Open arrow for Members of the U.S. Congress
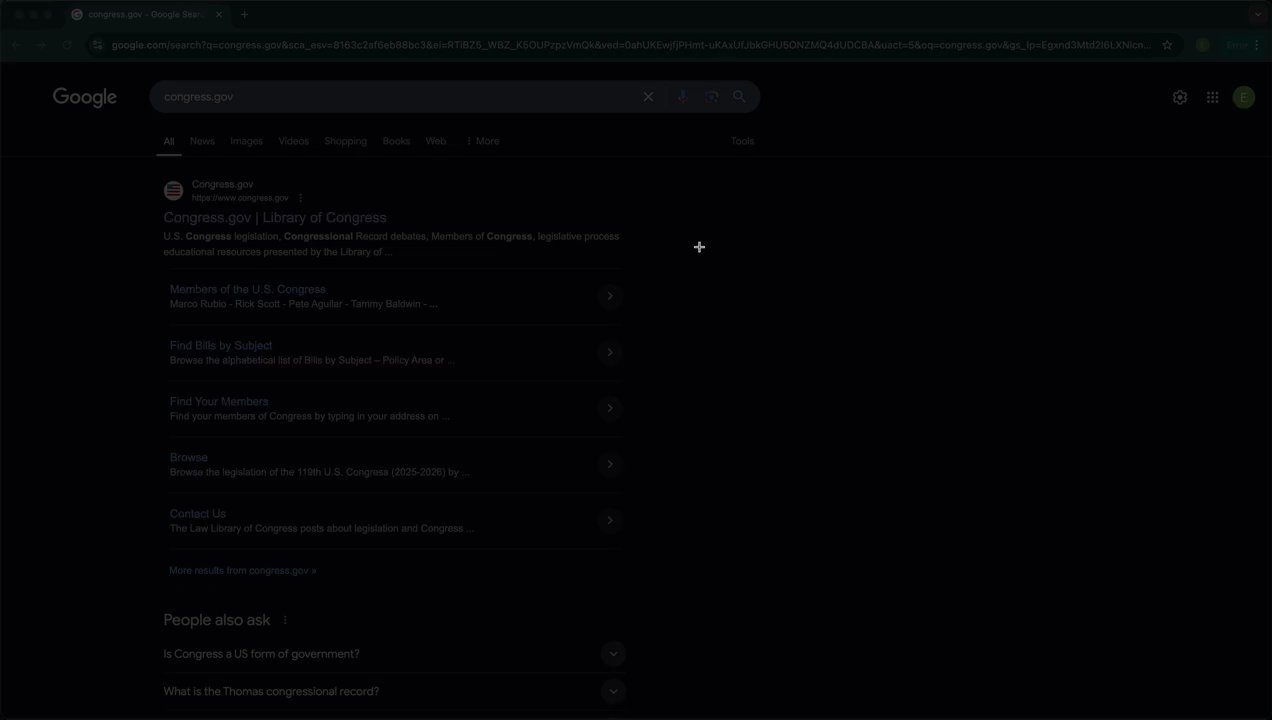The width and height of the screenshot is (1272, 720). [x=610, y=296]
